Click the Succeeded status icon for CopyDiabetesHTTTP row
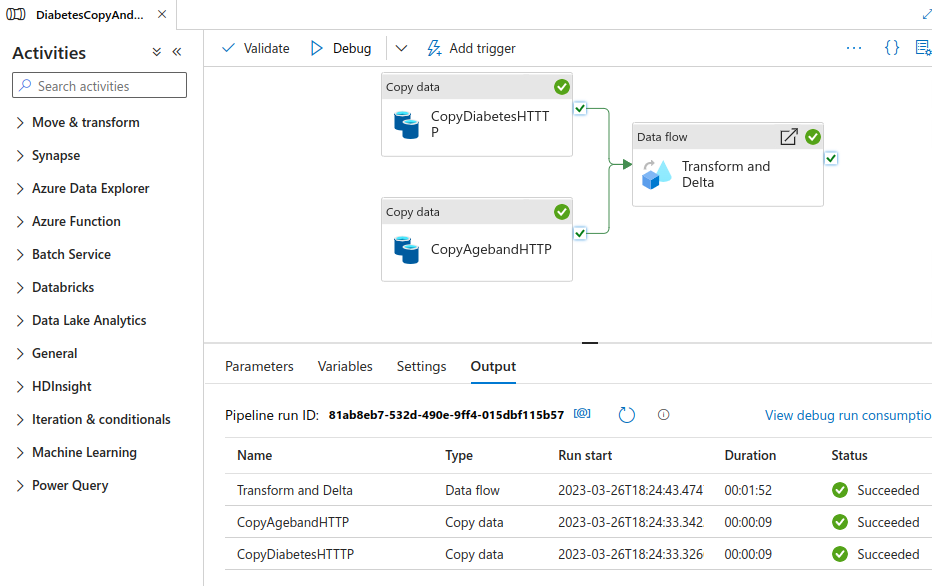The height and width of the screenshot is (586, 932). pos(840,555)
